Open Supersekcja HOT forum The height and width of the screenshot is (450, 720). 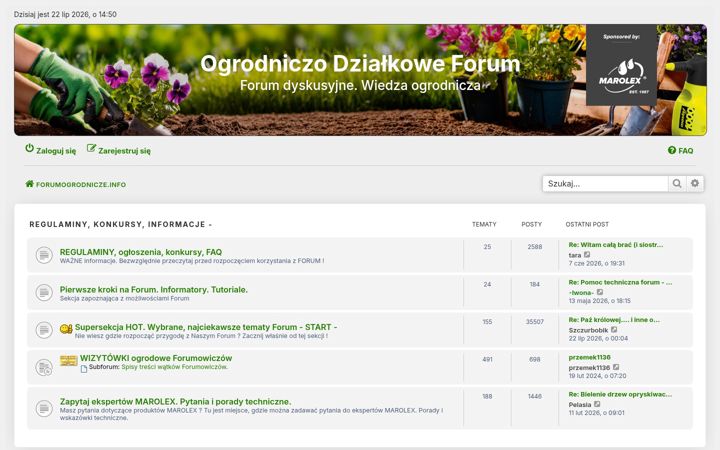point(206,327)
